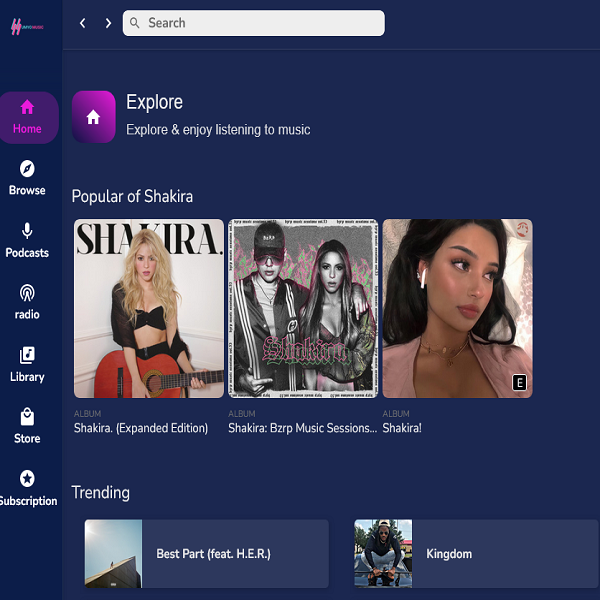Image resolution: width=600 pixels, height=600 pixels.
Task: Click the Browse compass icon
Action: 27,169
